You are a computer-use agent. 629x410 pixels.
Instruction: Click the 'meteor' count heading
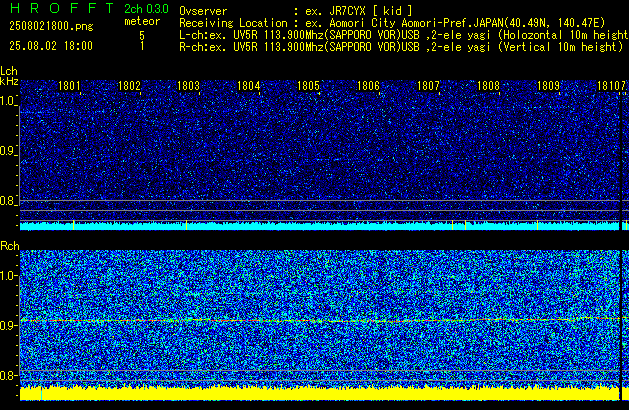(142, 21)
